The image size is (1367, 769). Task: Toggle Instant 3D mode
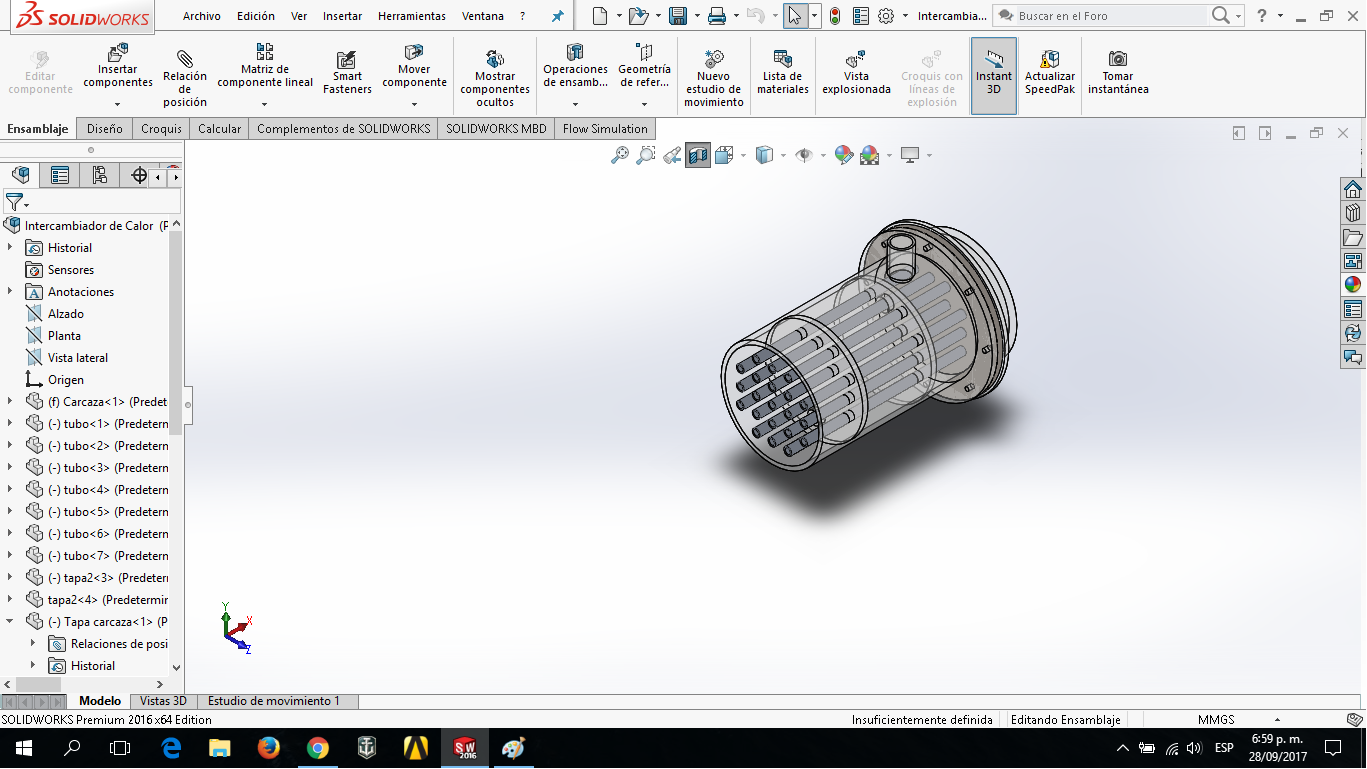tap(994, 76)
